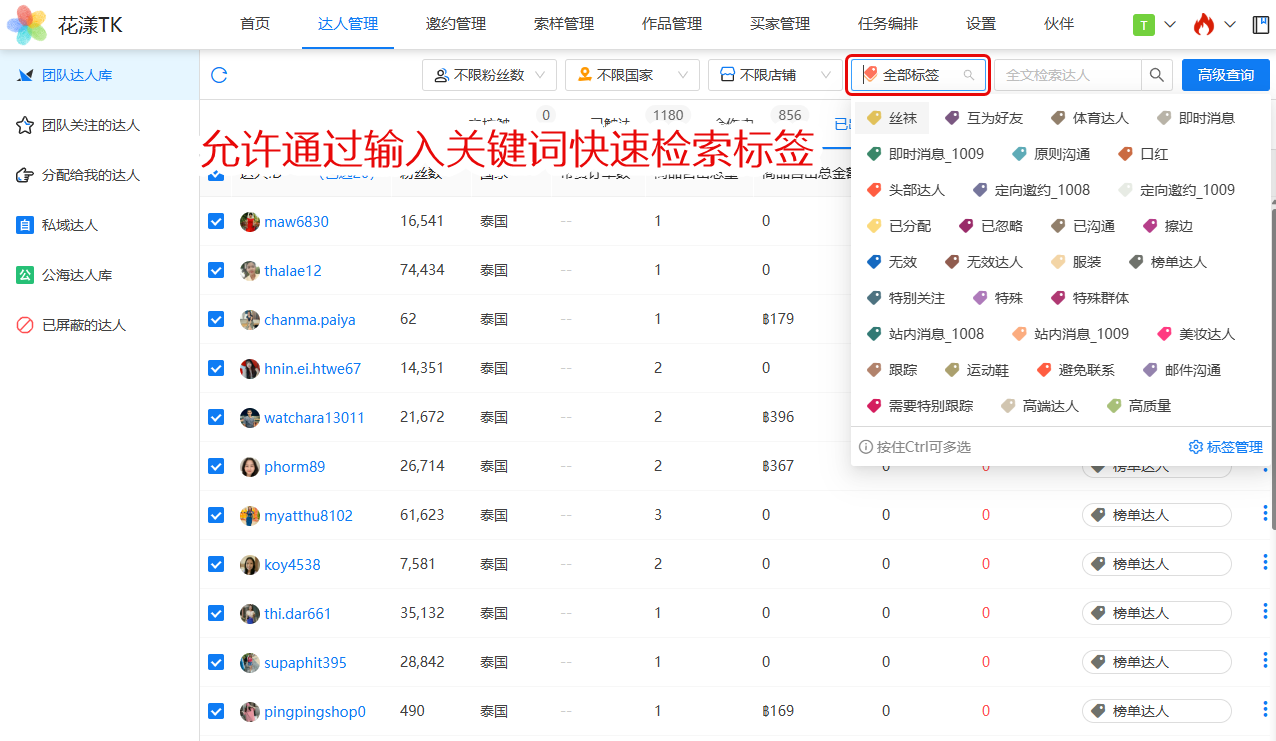Open the 作品管理 menu tab
The image size is (1276, 741).
671,24
